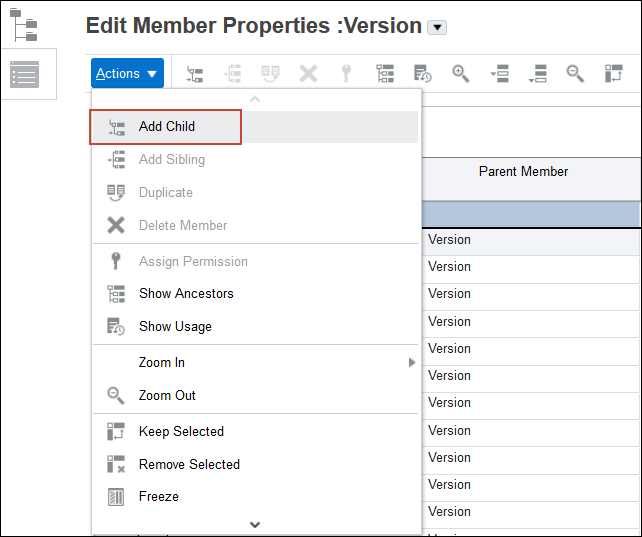The width and height of the screenshot is (642, 537).
Task: Click the first indent-lines toolbar icon after Zoom In
Action: (500, 74)
